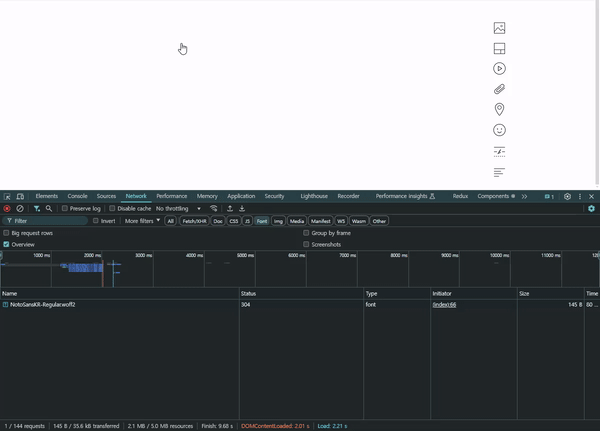600x431 pixels.
Task: Click the smiley emoji icon
Action: pos(499,130)
